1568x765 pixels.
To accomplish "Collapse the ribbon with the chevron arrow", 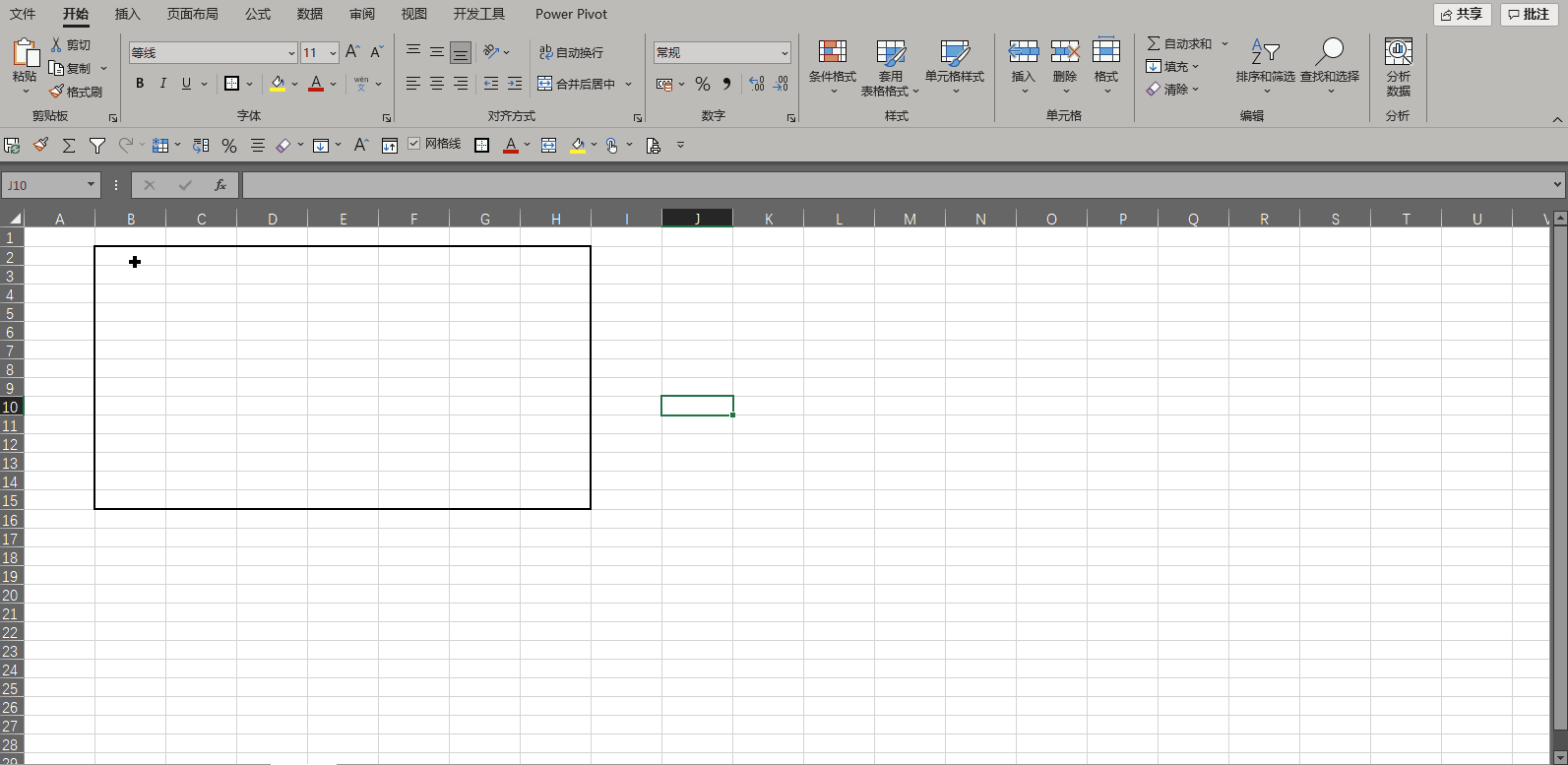I will (x=1557, y=119).
